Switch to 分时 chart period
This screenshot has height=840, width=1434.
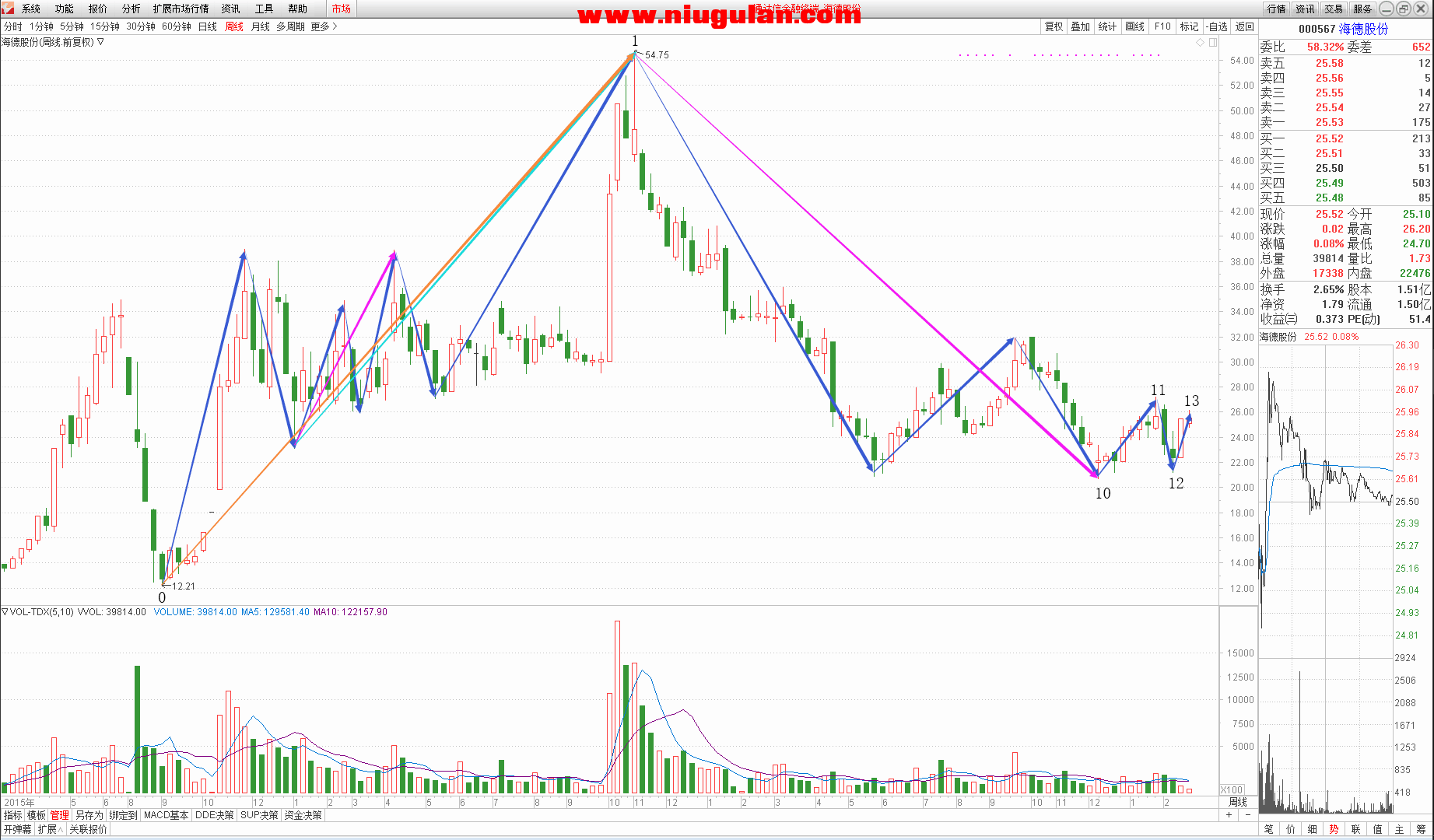[13, 26]
